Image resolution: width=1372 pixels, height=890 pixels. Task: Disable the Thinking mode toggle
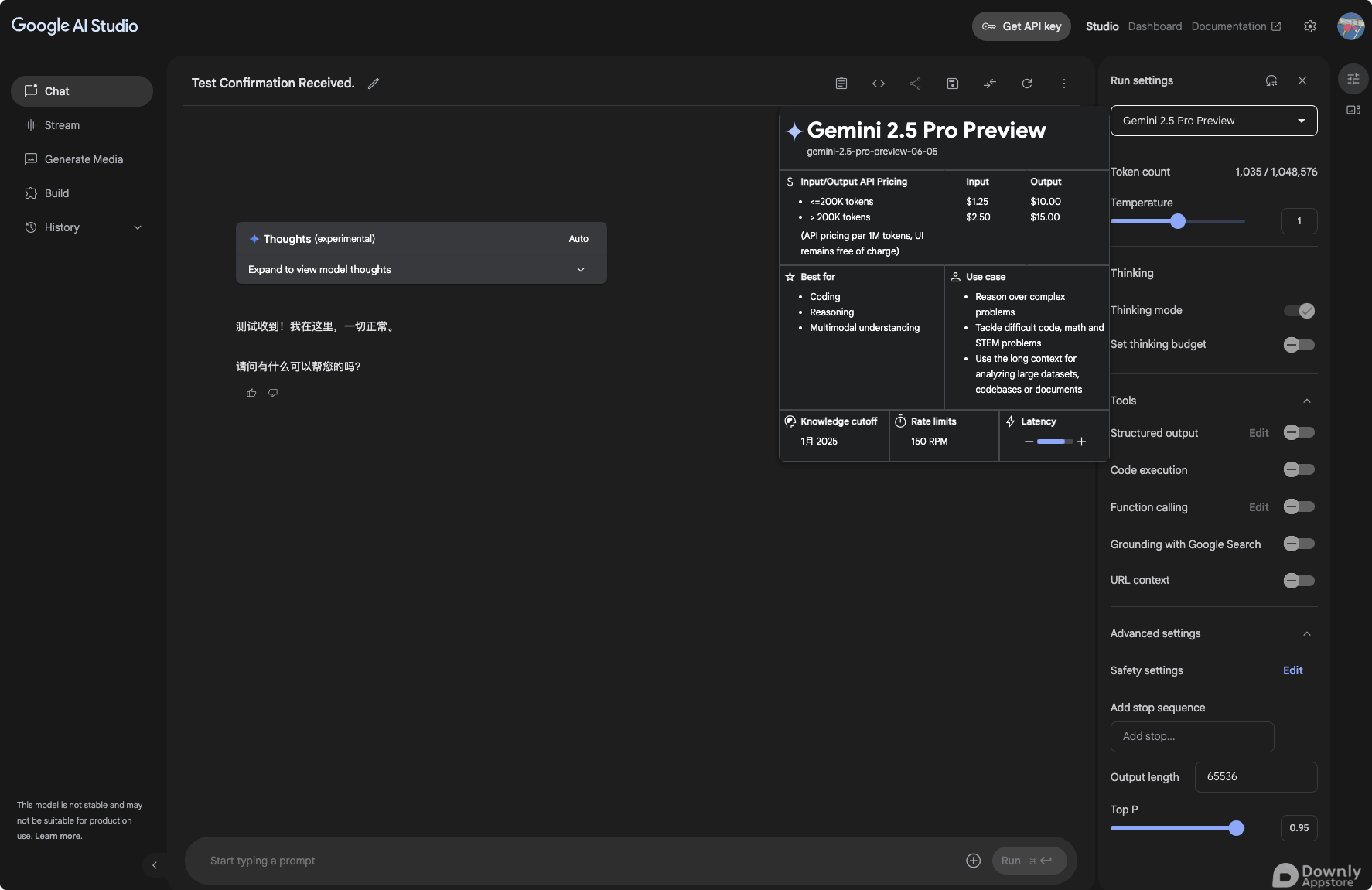click(1299, 311)
